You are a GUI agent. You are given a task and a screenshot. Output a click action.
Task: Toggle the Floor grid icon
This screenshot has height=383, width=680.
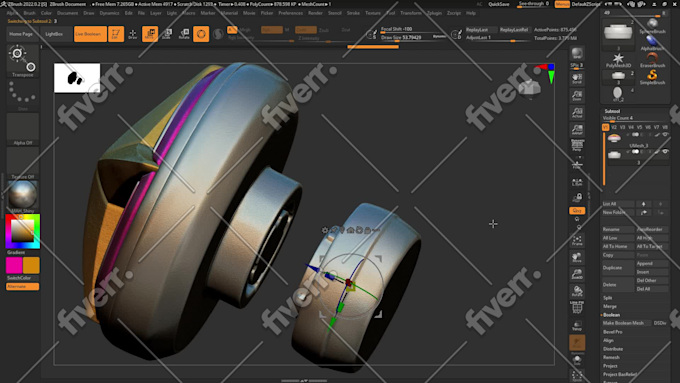point(577,165)
